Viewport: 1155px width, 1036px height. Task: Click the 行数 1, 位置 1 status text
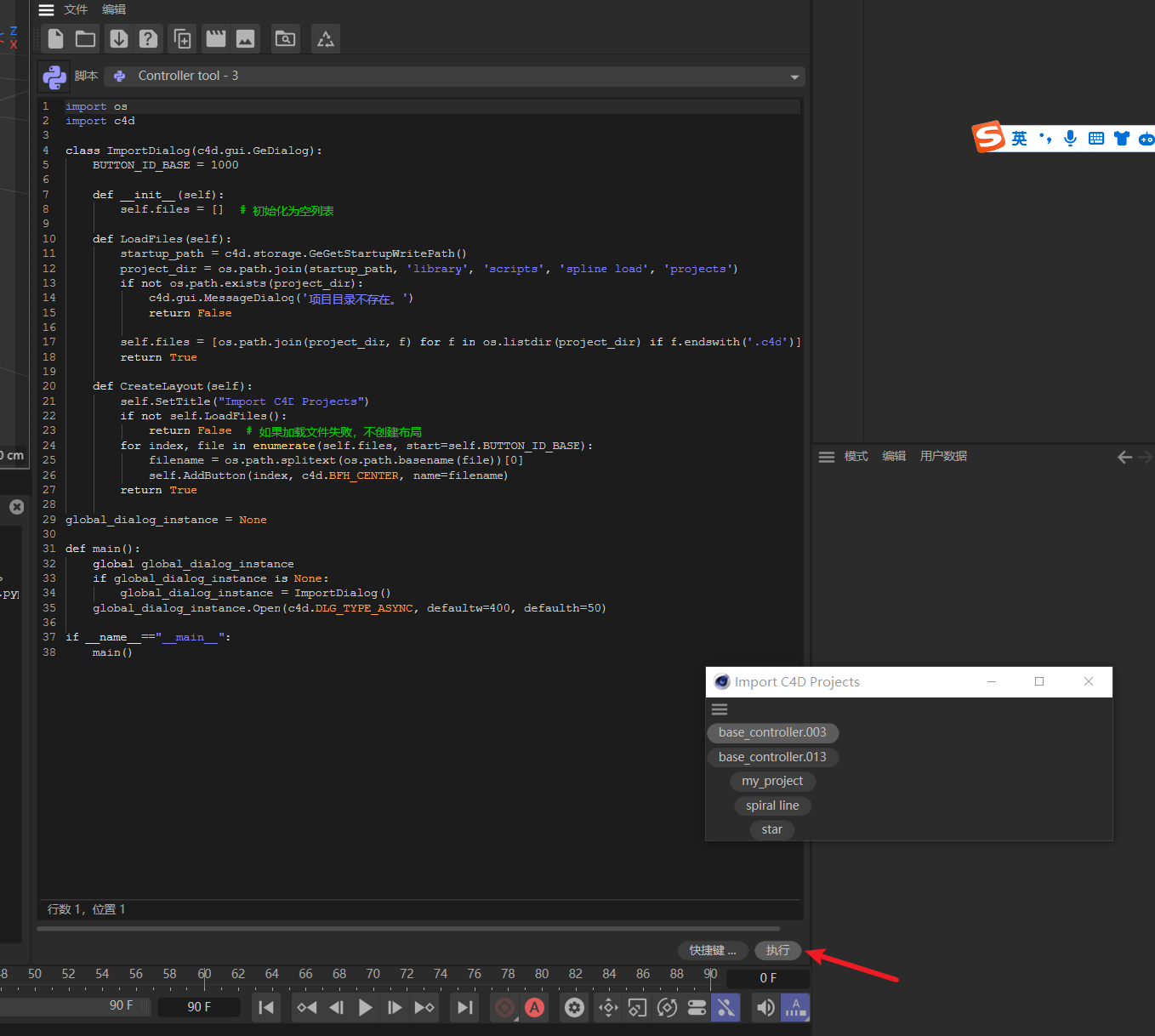click(87, 909)
